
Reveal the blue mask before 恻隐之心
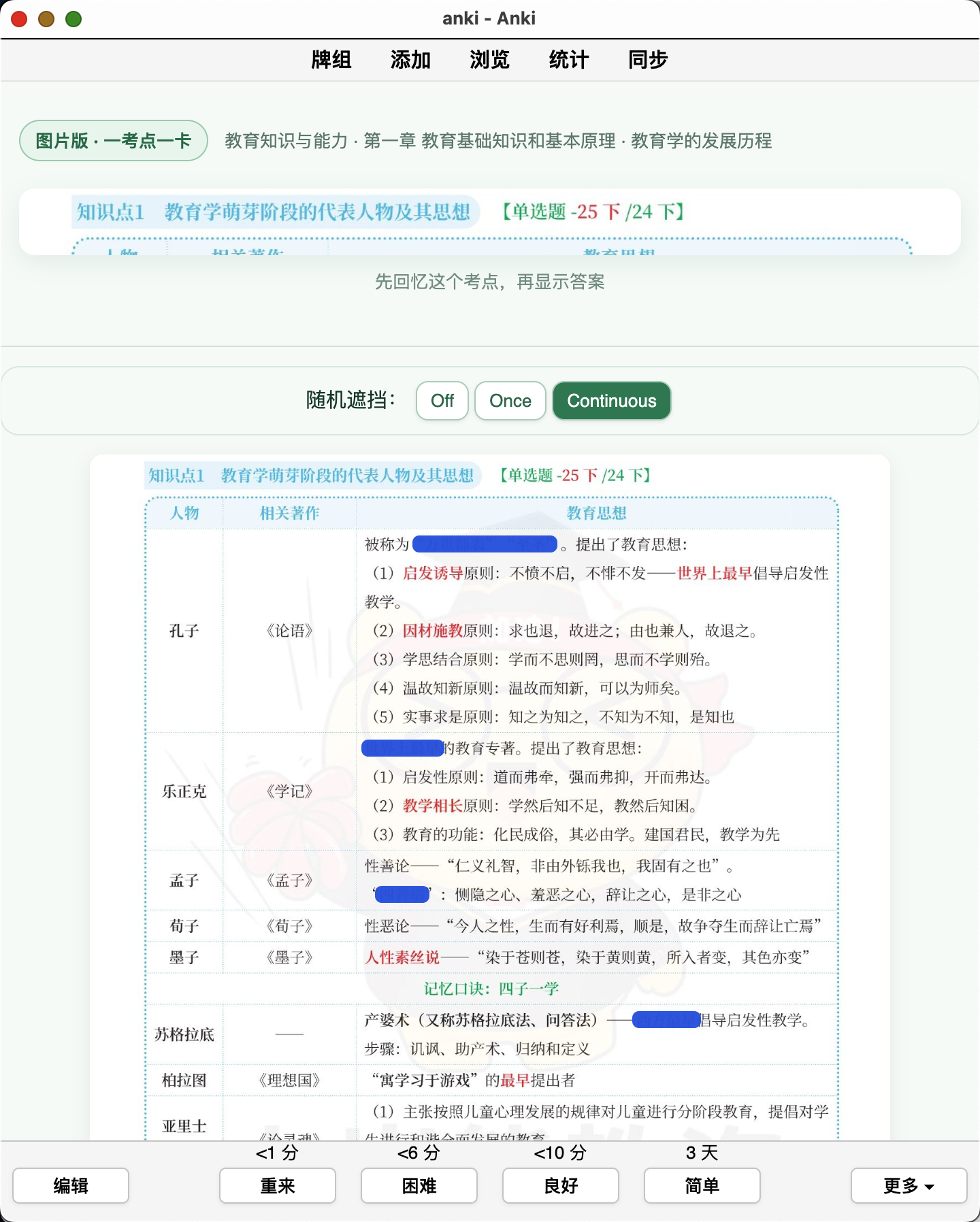pyautogui.click(x=402, y=895)
